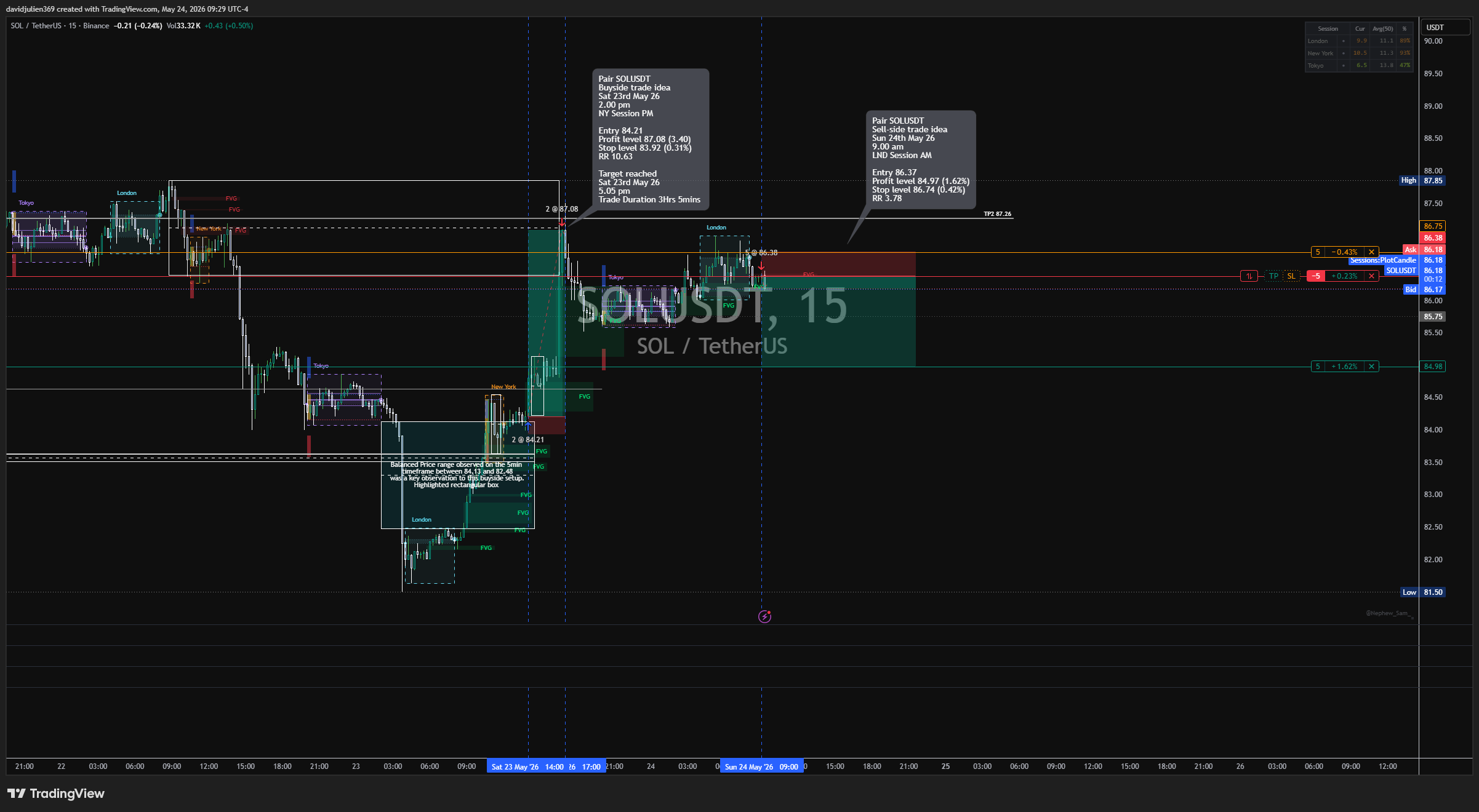Image resolution: width=1479 pixels, height=812 pixels.
Task: Select the sell-side trade idea text callout
Action: 920,160
